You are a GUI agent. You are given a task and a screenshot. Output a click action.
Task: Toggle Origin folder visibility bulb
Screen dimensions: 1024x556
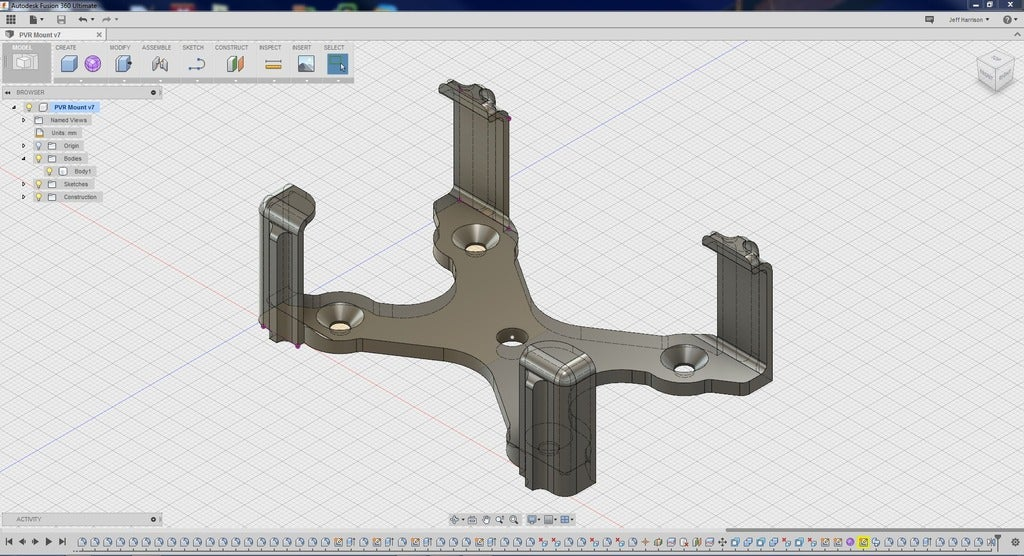coord(39,146)
